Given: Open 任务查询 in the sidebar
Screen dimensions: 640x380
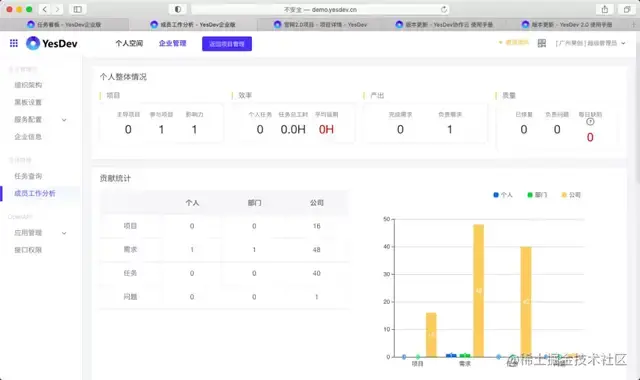Looking at the screenshot, I should point(28,176).
